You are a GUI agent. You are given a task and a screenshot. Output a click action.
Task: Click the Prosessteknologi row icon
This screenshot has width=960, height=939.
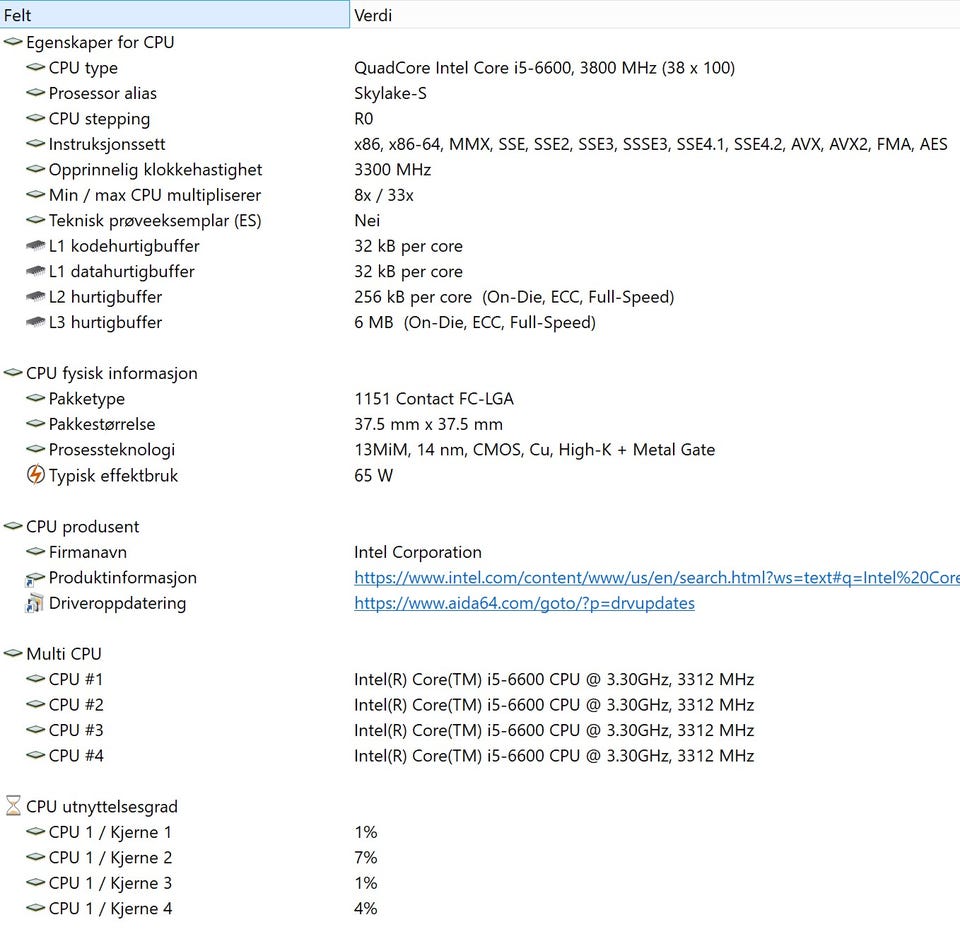(36, 449)
